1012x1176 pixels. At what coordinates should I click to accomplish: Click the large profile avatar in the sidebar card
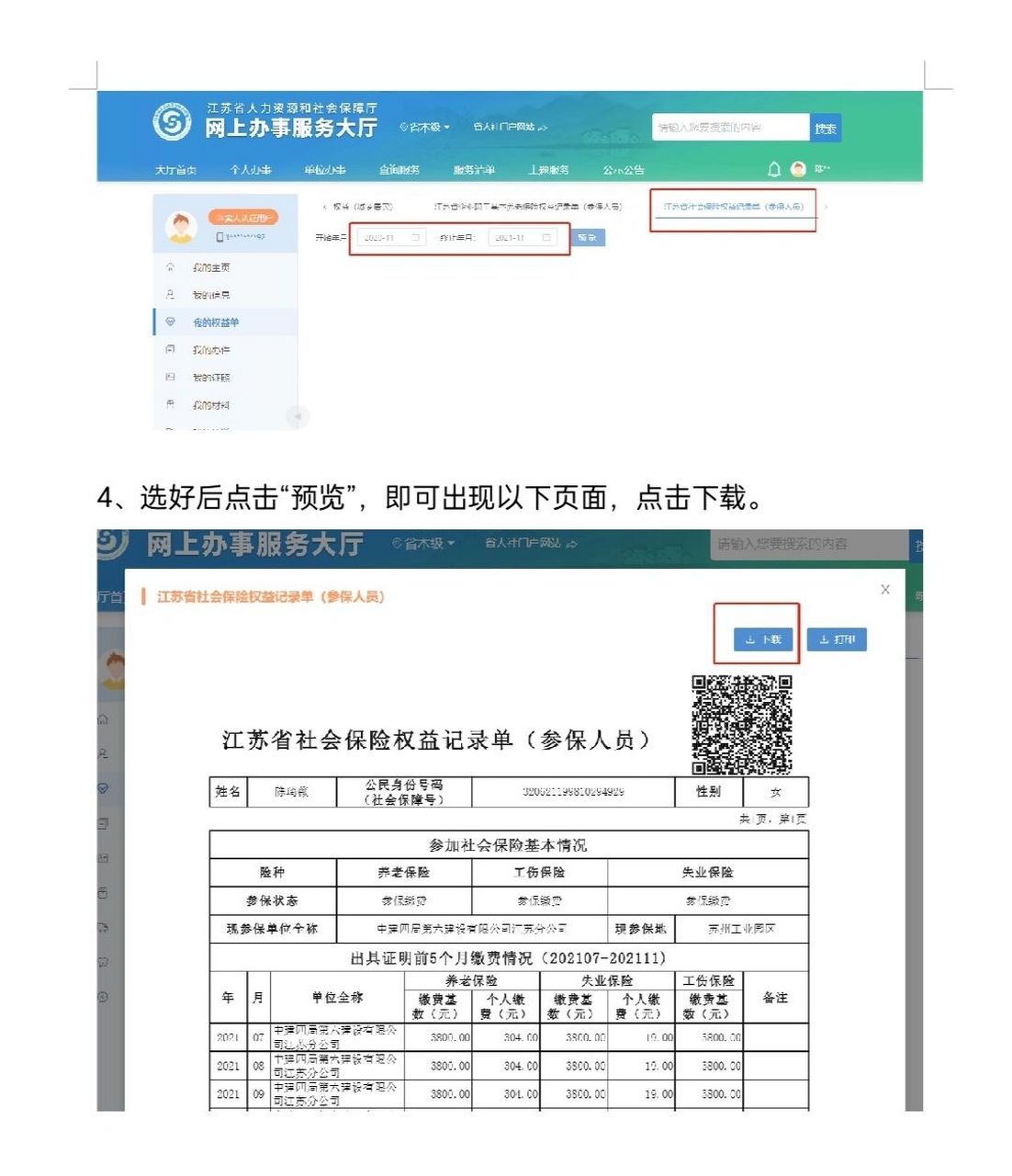coord(182,226)
